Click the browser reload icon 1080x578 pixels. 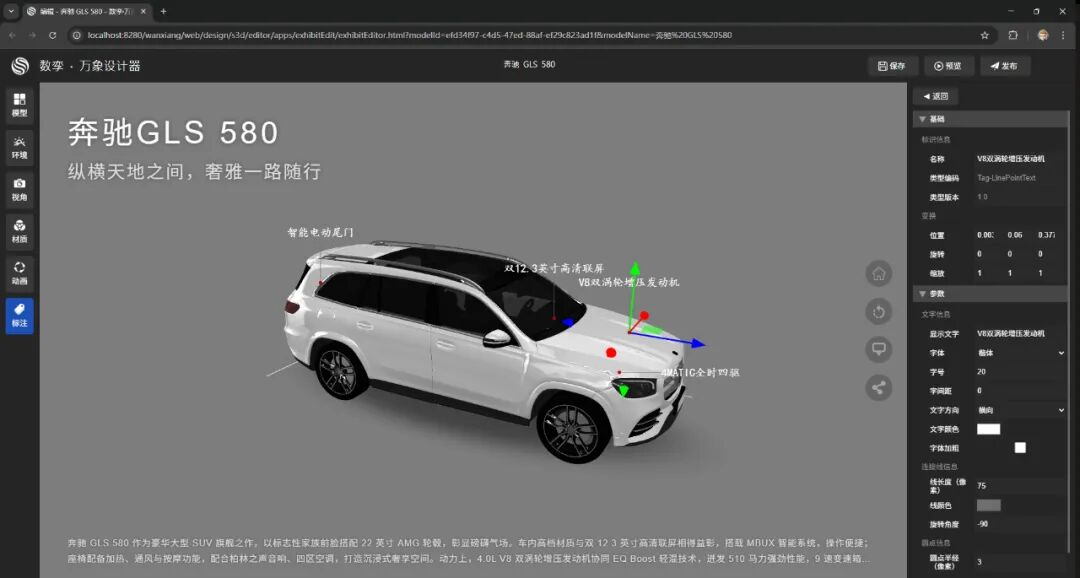[x=52, y=35]
